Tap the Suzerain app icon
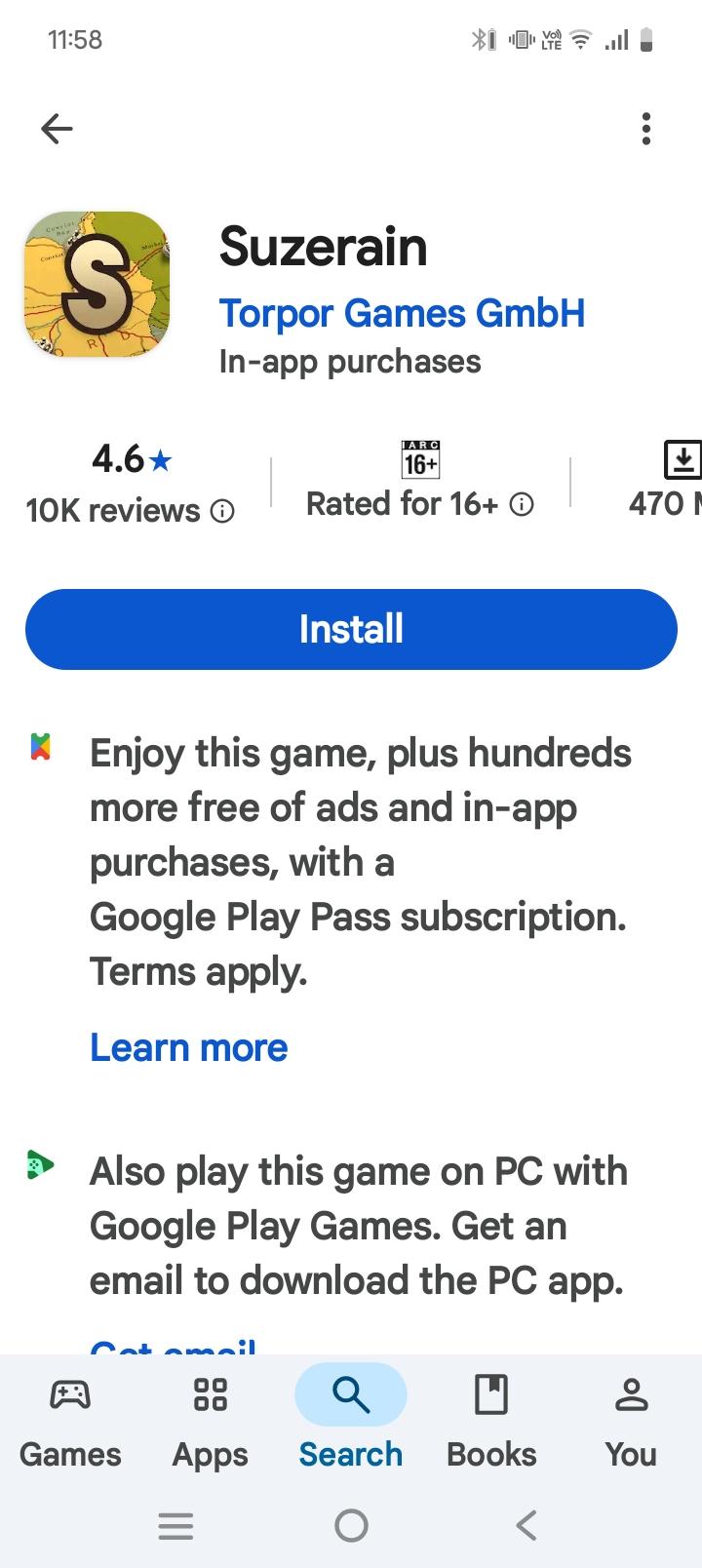This screenshot has width=702, height=1568. [97, 284]
